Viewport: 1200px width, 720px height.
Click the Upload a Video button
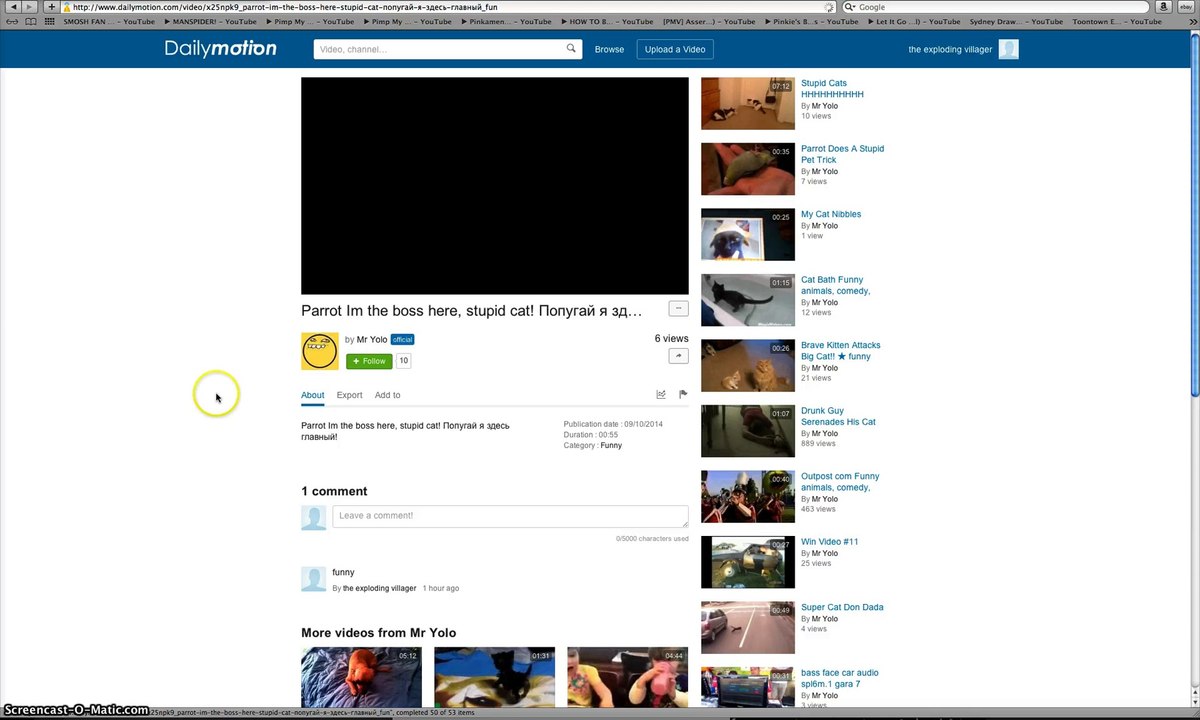[675, 49]
